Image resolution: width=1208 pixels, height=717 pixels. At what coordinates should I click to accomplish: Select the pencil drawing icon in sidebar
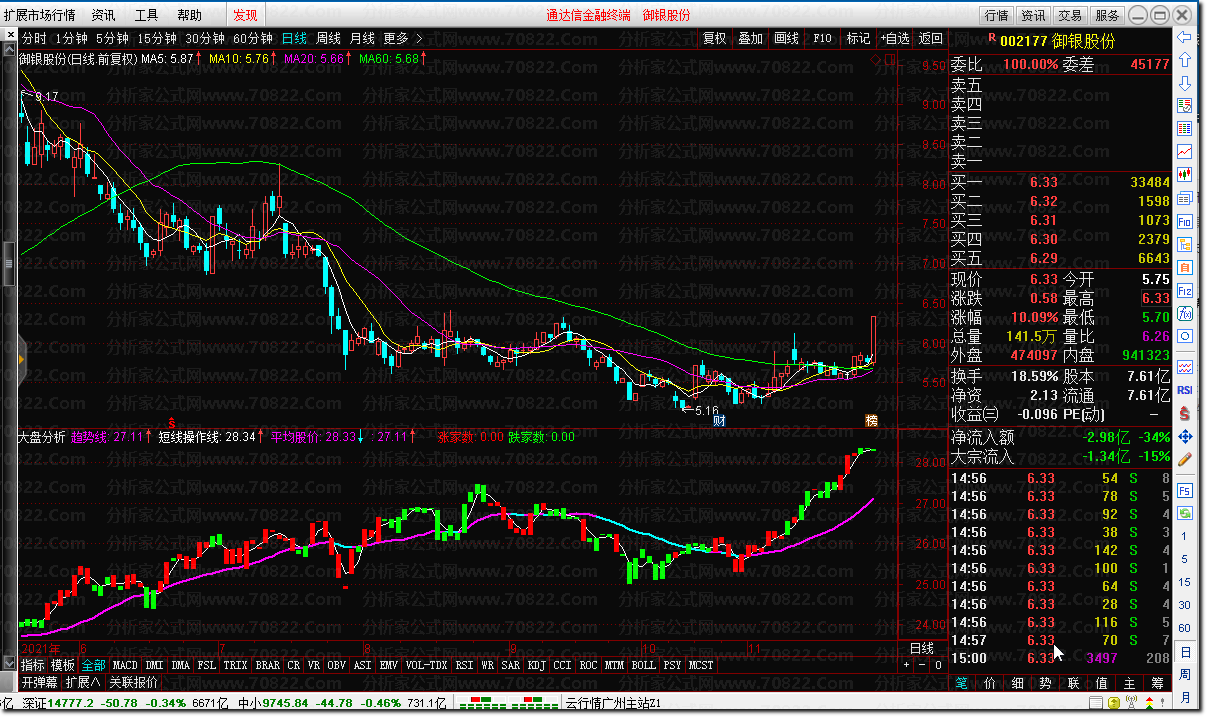(x=1185, y=460)
